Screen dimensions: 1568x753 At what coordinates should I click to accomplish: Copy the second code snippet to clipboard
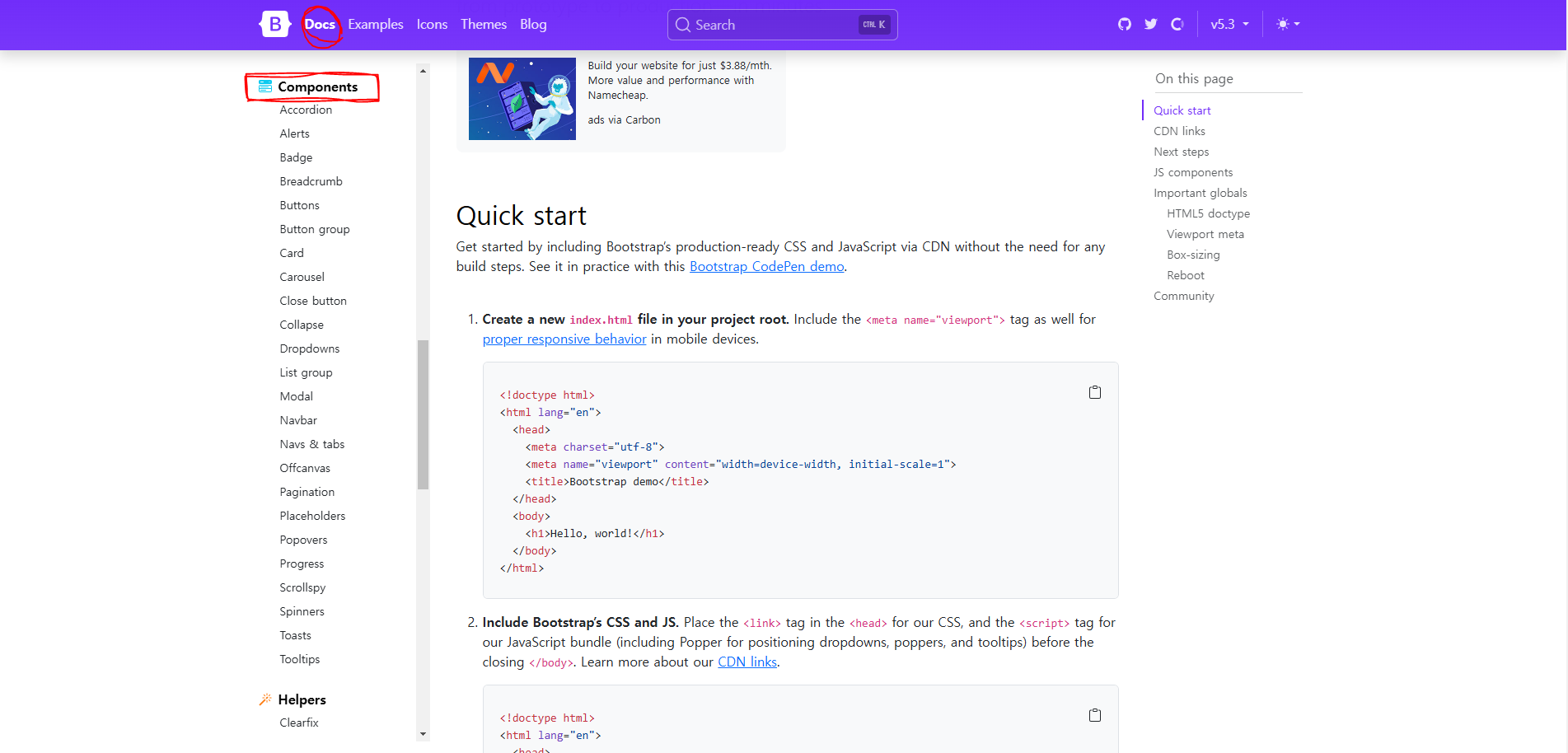click(1095, 715)
